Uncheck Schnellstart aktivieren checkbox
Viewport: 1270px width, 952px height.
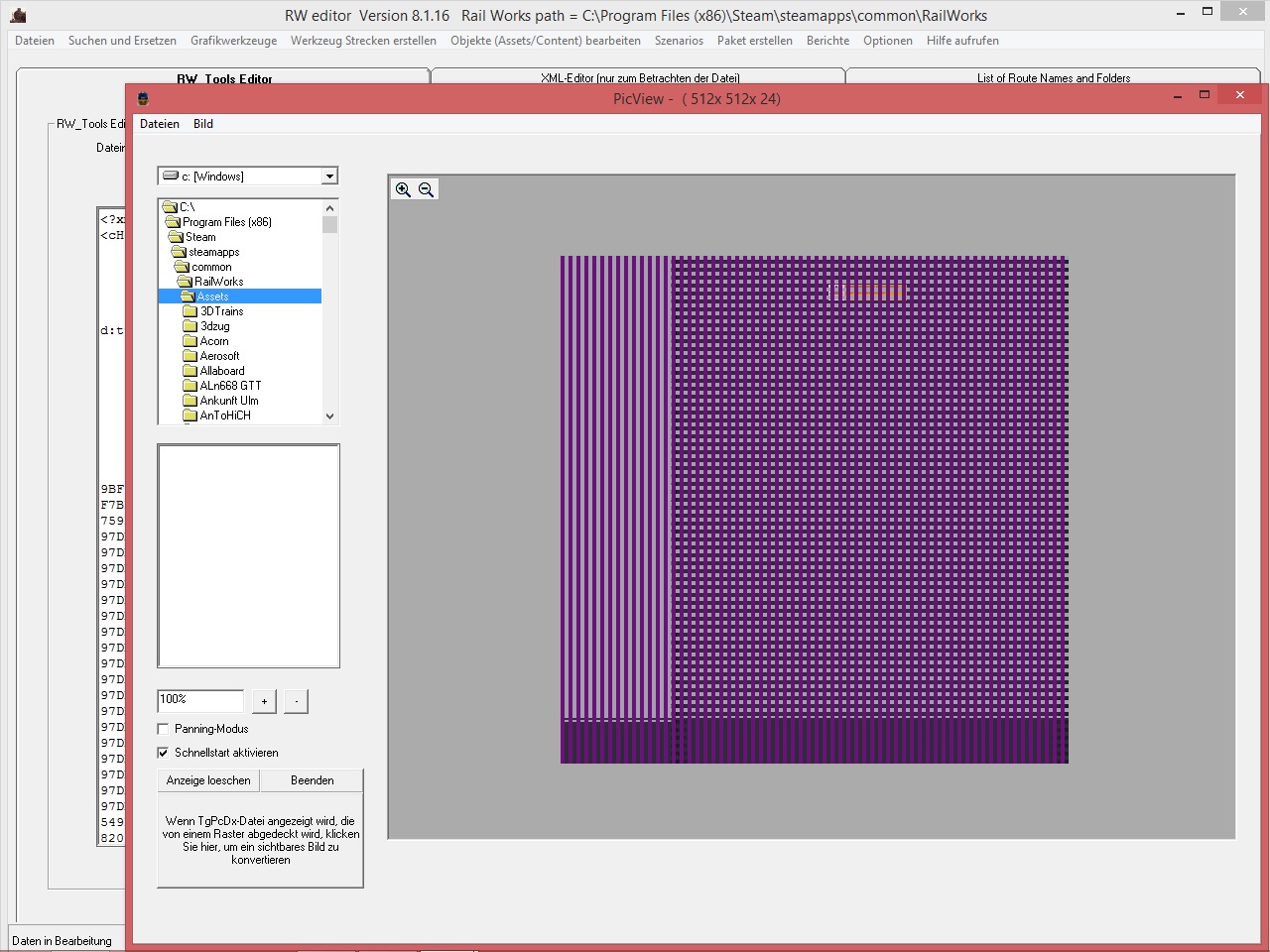164,753
